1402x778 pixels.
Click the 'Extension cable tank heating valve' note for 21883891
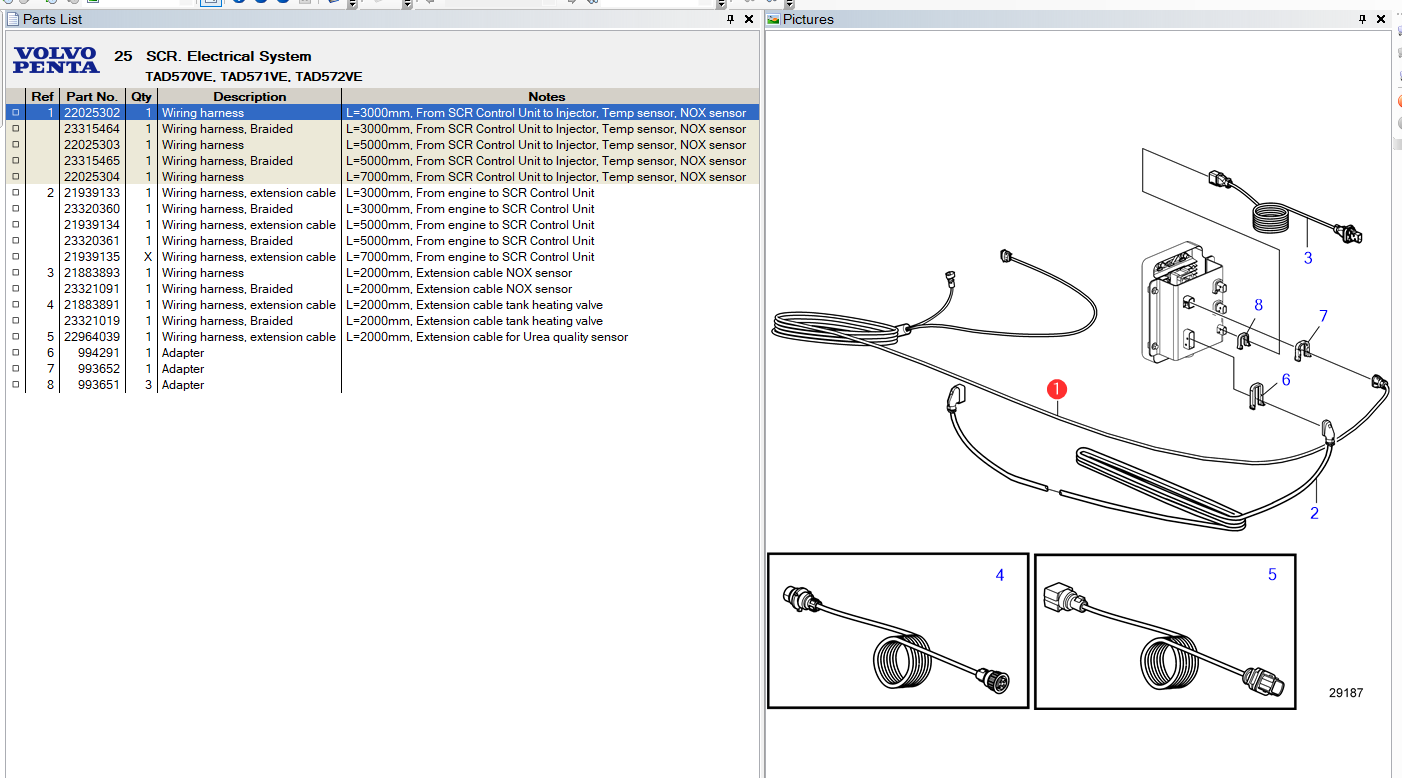(x=475, y=305)
